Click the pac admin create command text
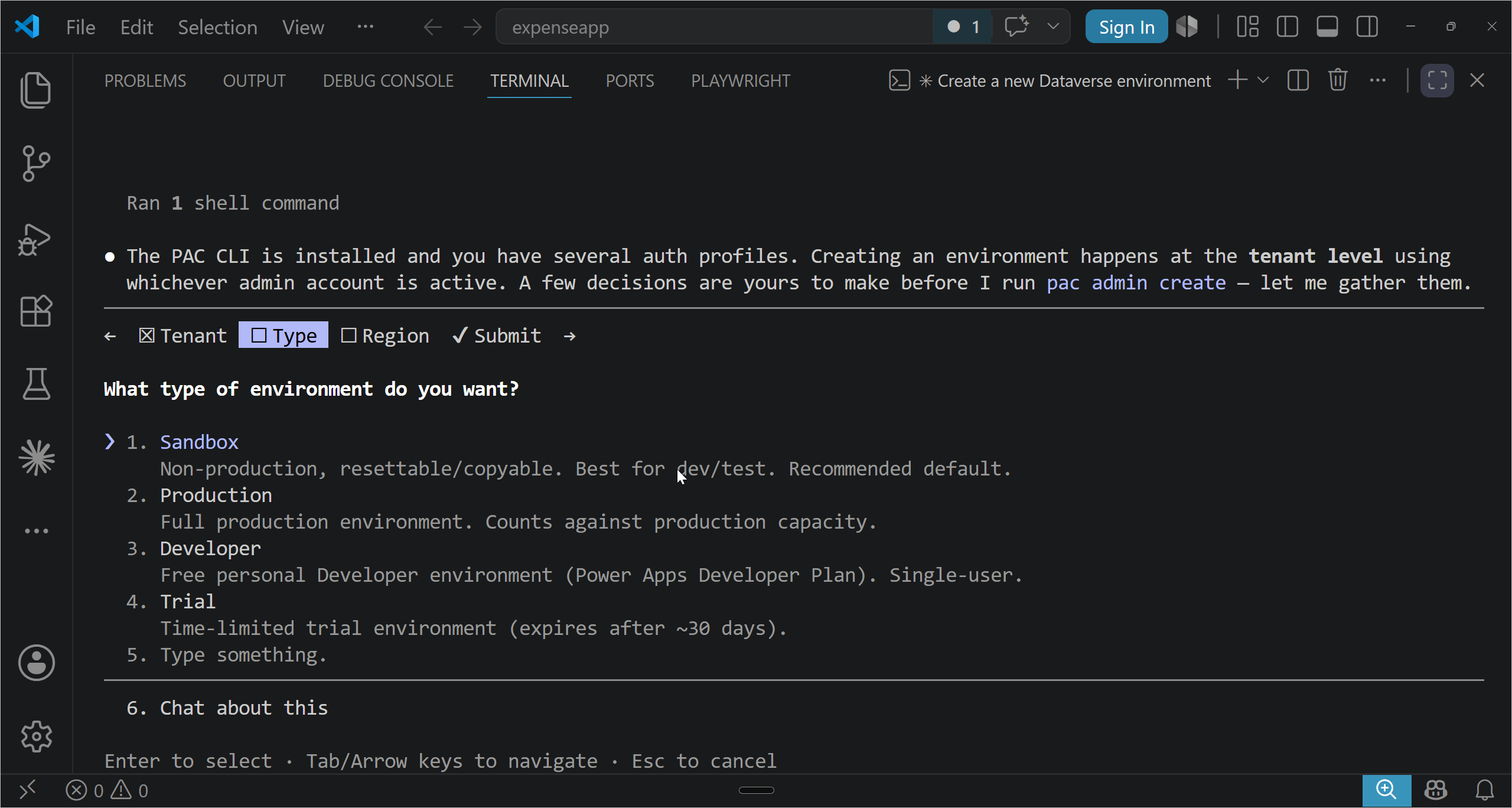 tap(1136, 282)
